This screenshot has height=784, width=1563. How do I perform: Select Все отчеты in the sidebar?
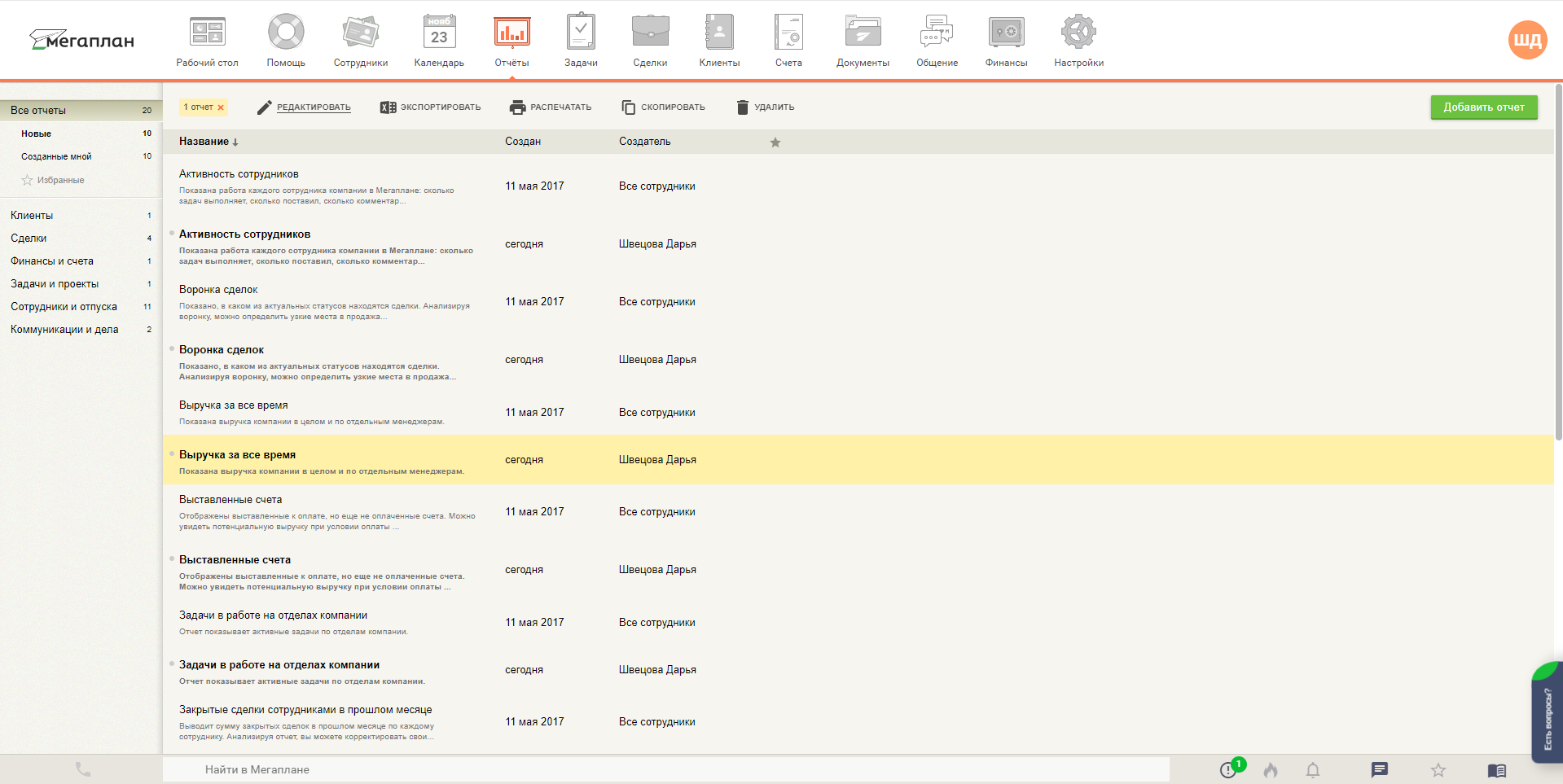pos(81,110)
